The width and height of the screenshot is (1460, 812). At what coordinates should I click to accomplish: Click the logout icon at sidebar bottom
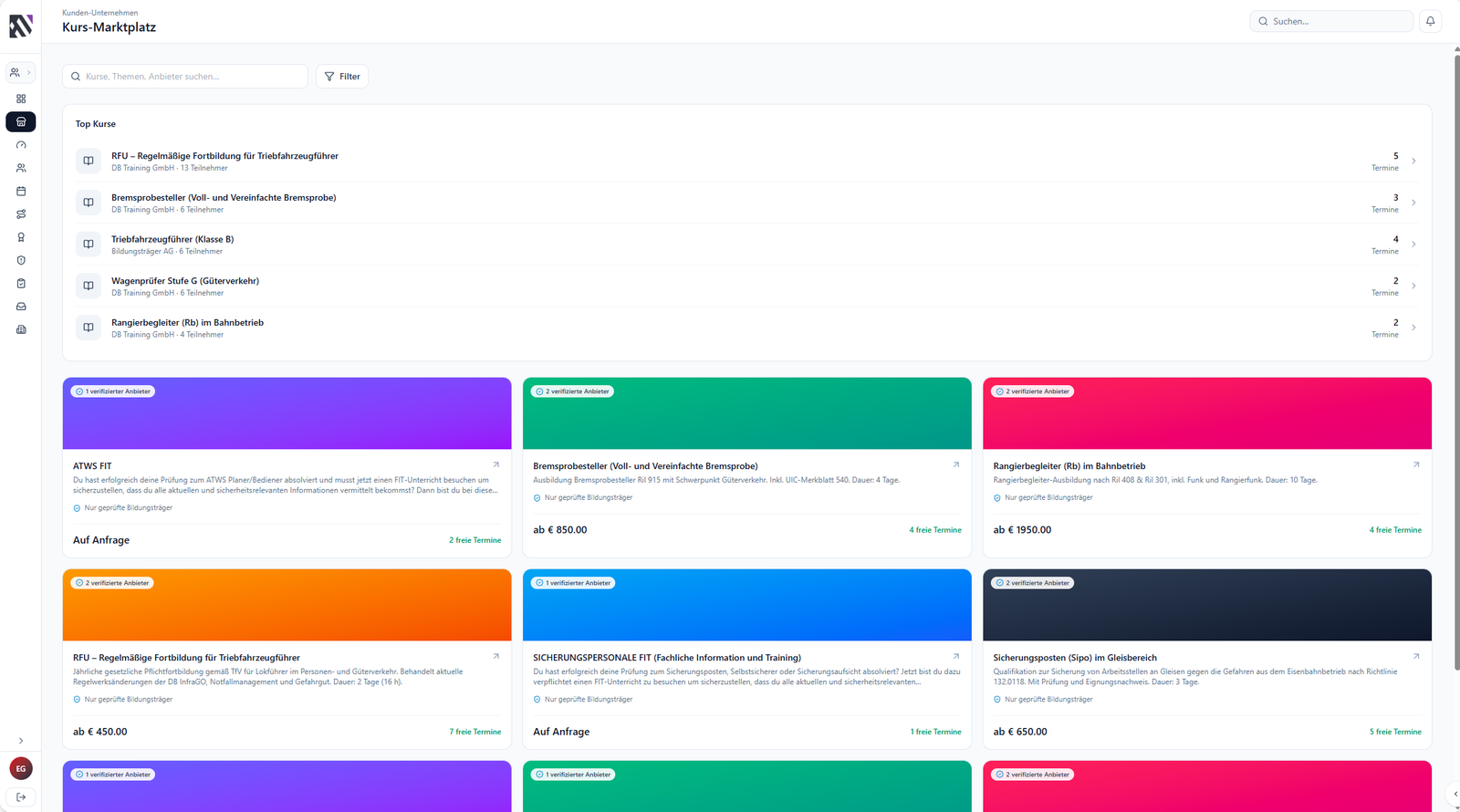pyautogui.click(x=21, y=796)
